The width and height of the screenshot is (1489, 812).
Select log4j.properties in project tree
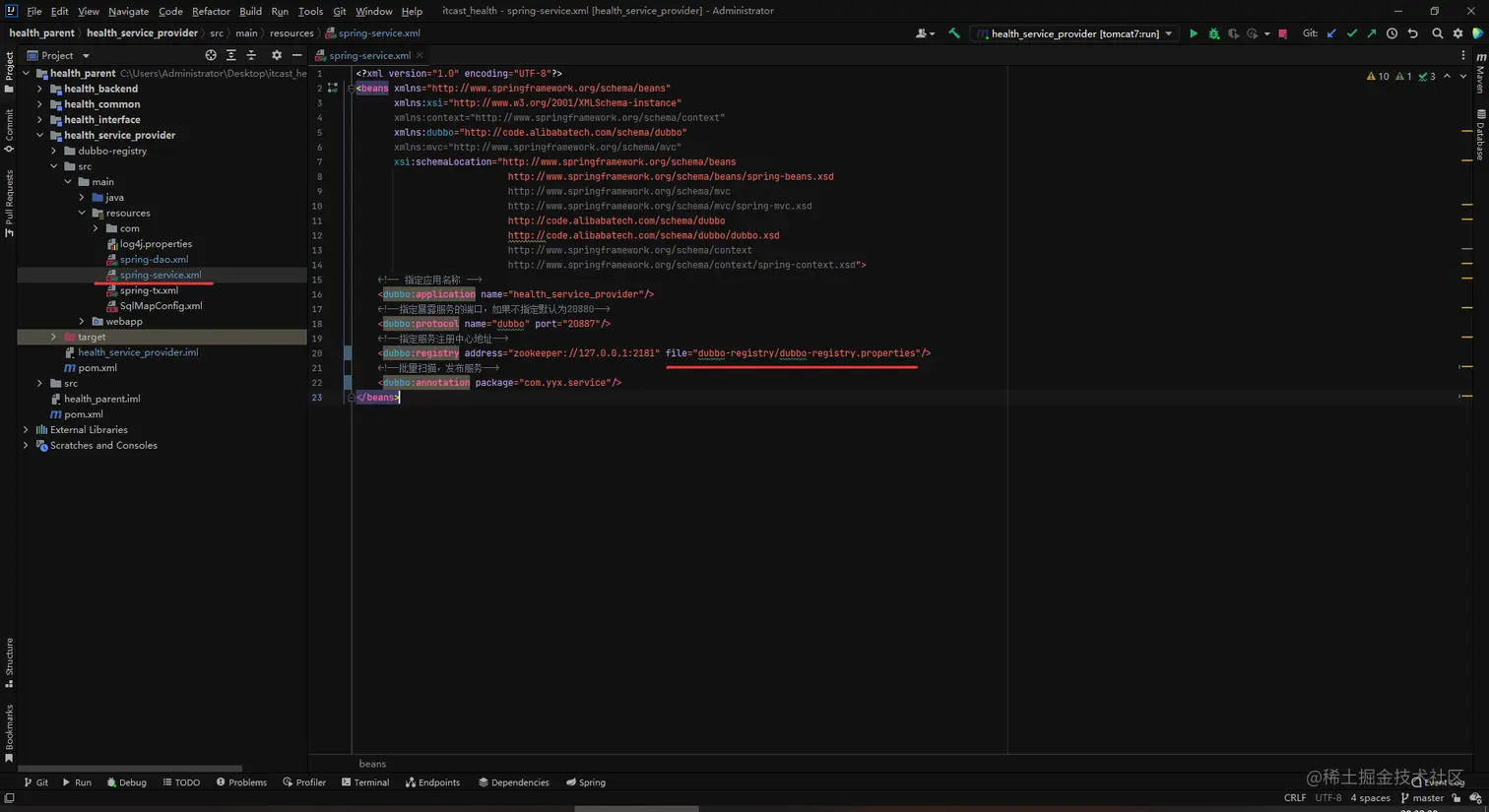click(x=156, y=244)
